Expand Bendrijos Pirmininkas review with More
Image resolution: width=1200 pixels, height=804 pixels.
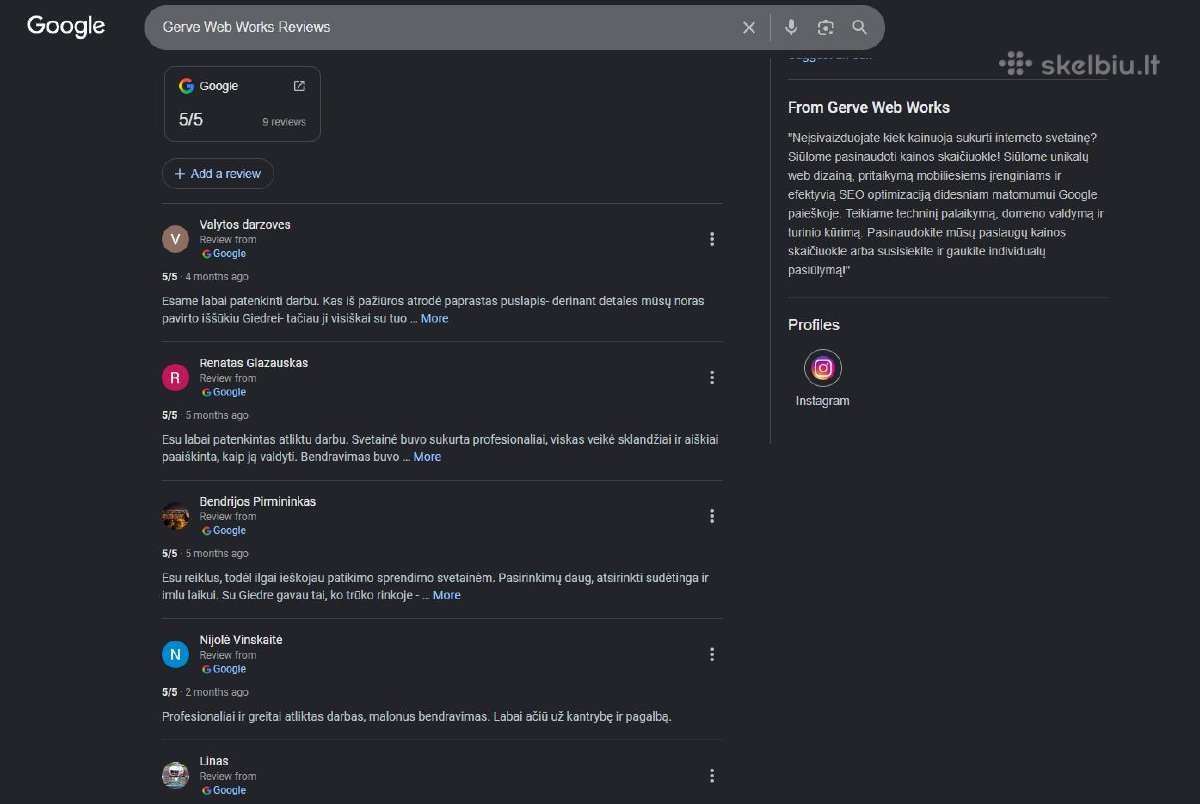tap(447, 595)
